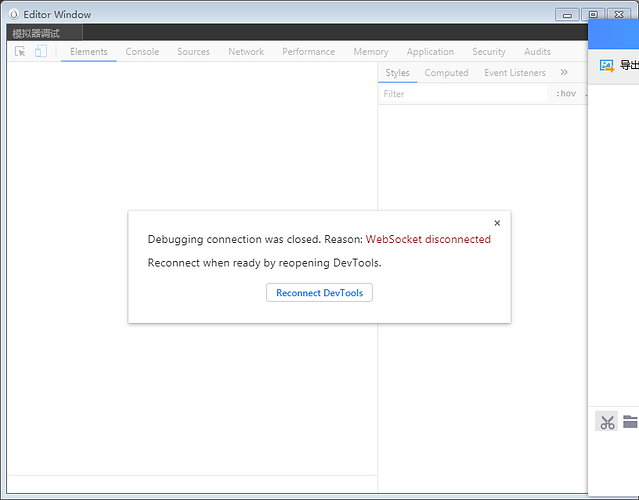Image resolution: width=639 pixels, height=500 pixels.
Task: Switch to the Elements tab
Action: (x=89, y=52)
